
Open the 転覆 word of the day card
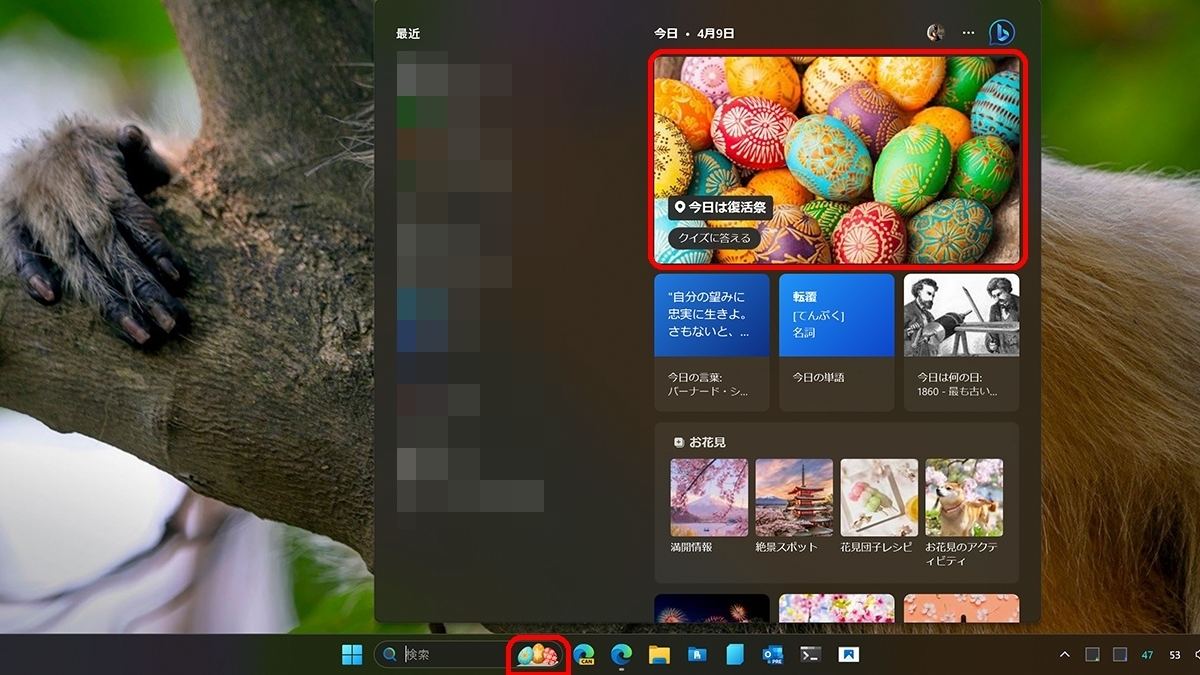(x=836, y=340)
